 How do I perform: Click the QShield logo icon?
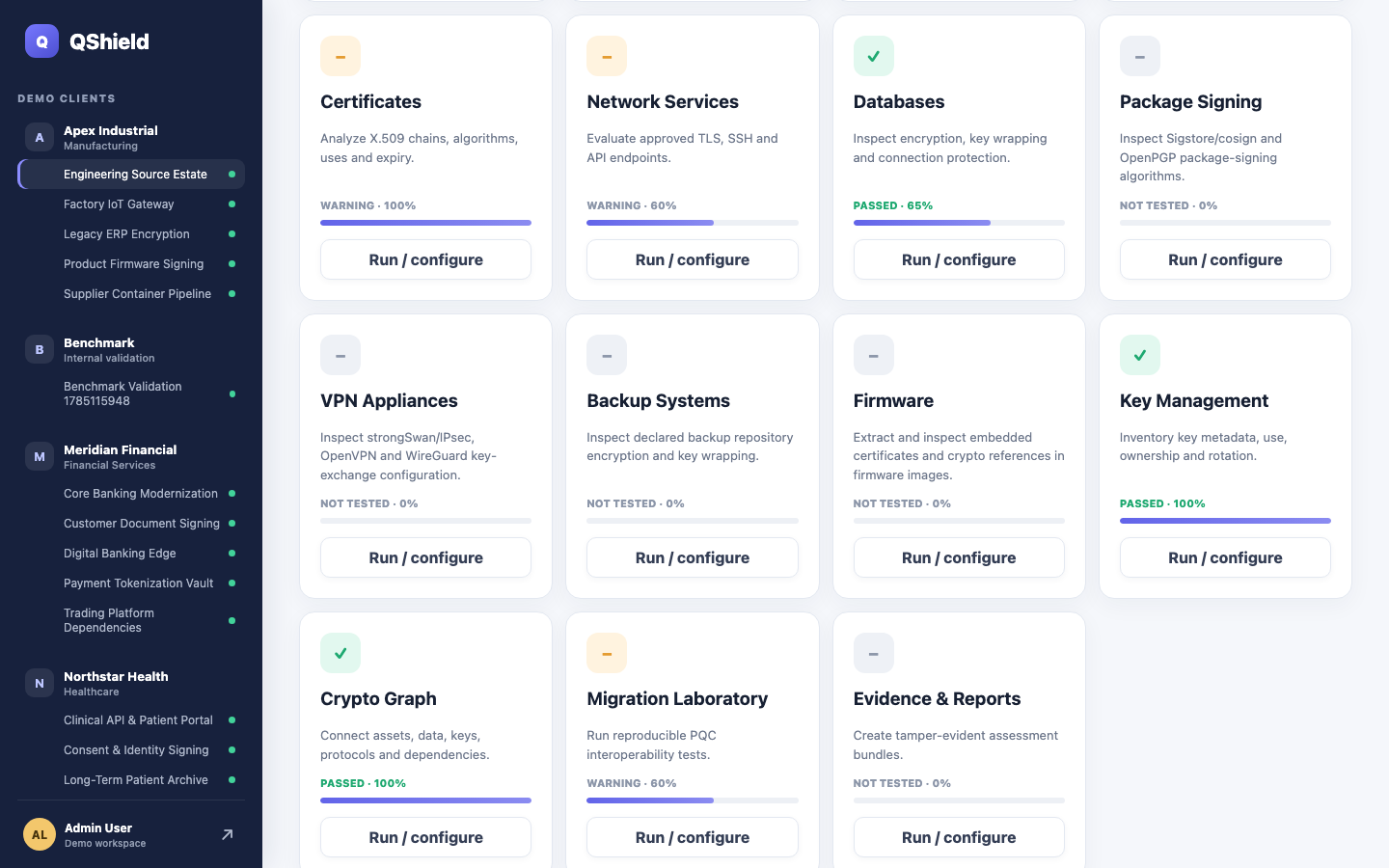41,41
